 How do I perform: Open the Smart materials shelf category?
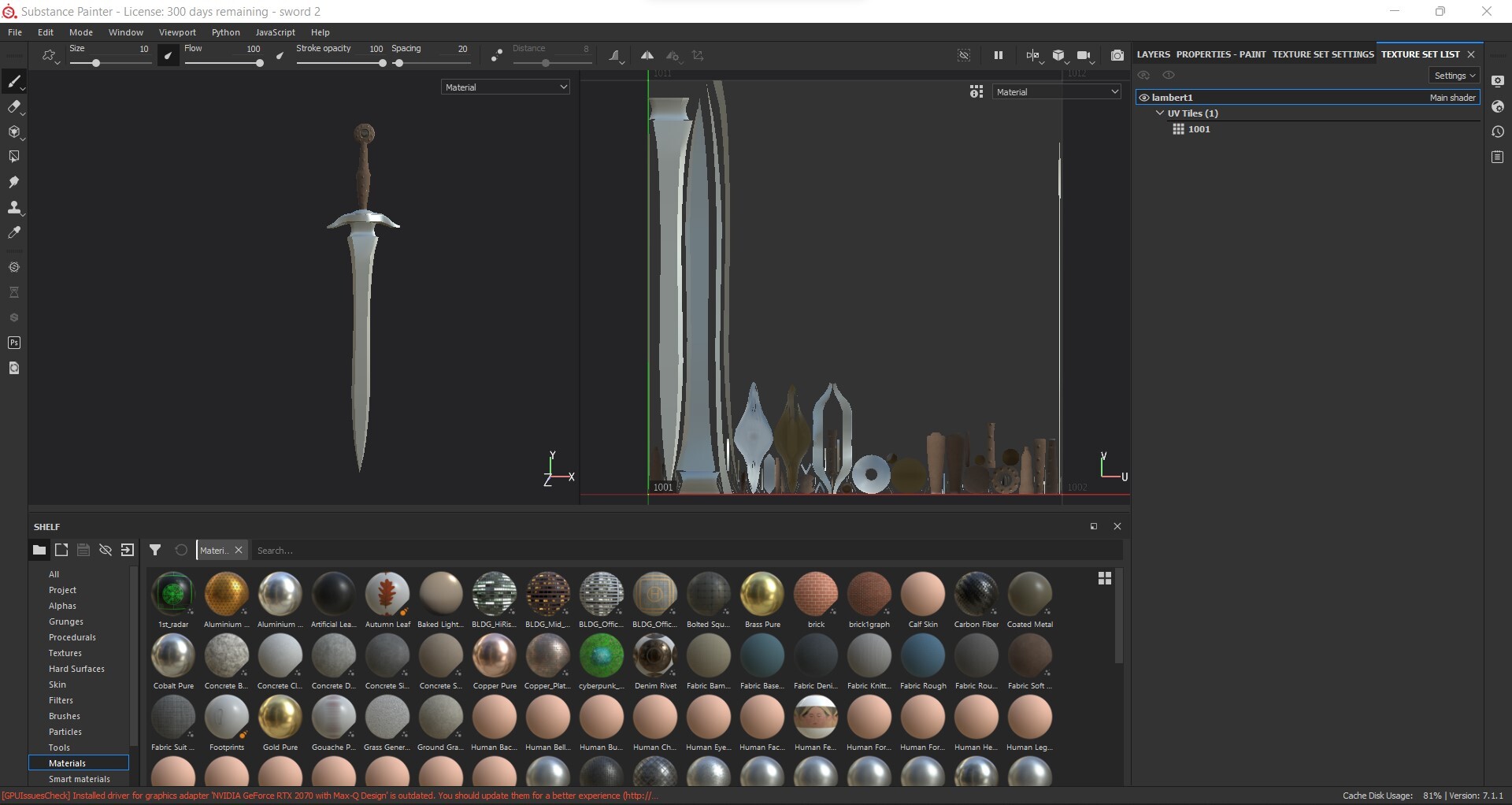[80, 779]
